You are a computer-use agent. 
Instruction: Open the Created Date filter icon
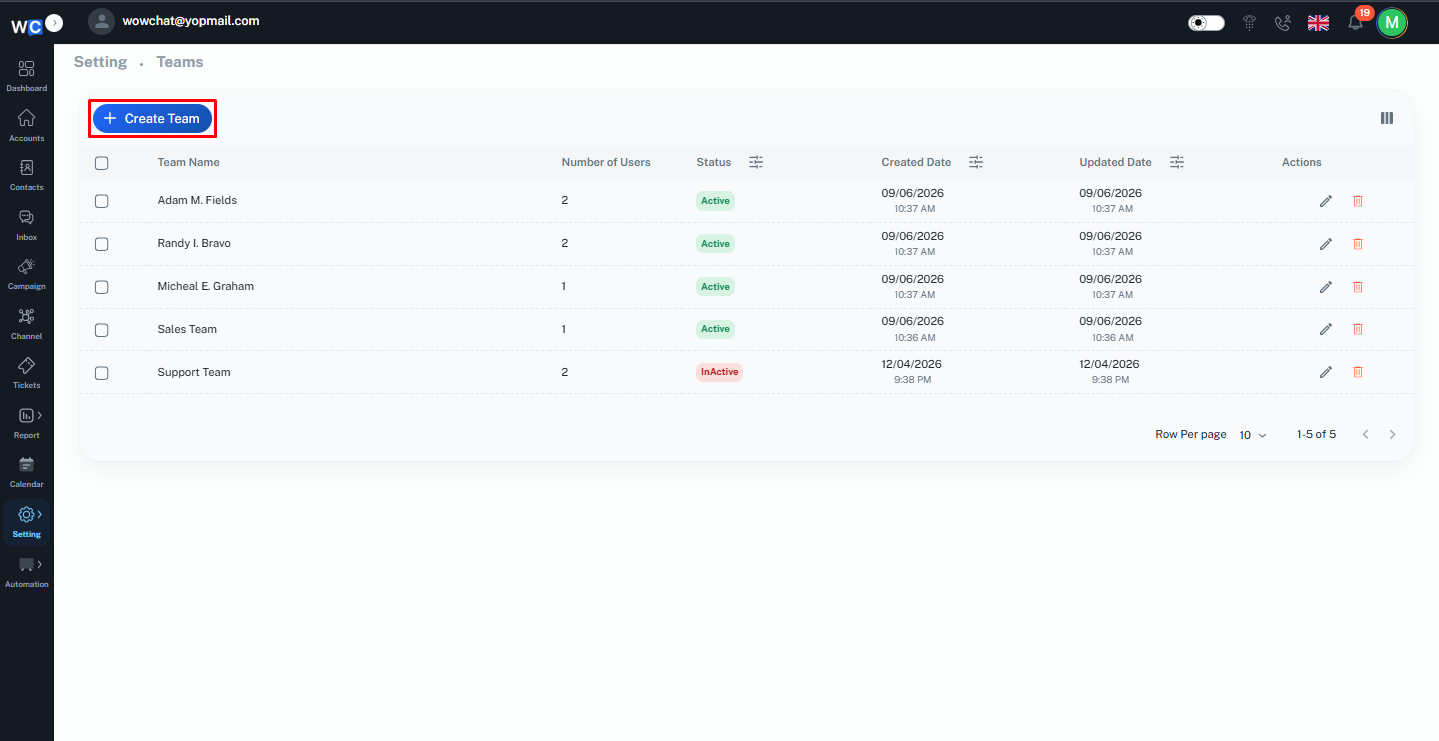[976, 162]
